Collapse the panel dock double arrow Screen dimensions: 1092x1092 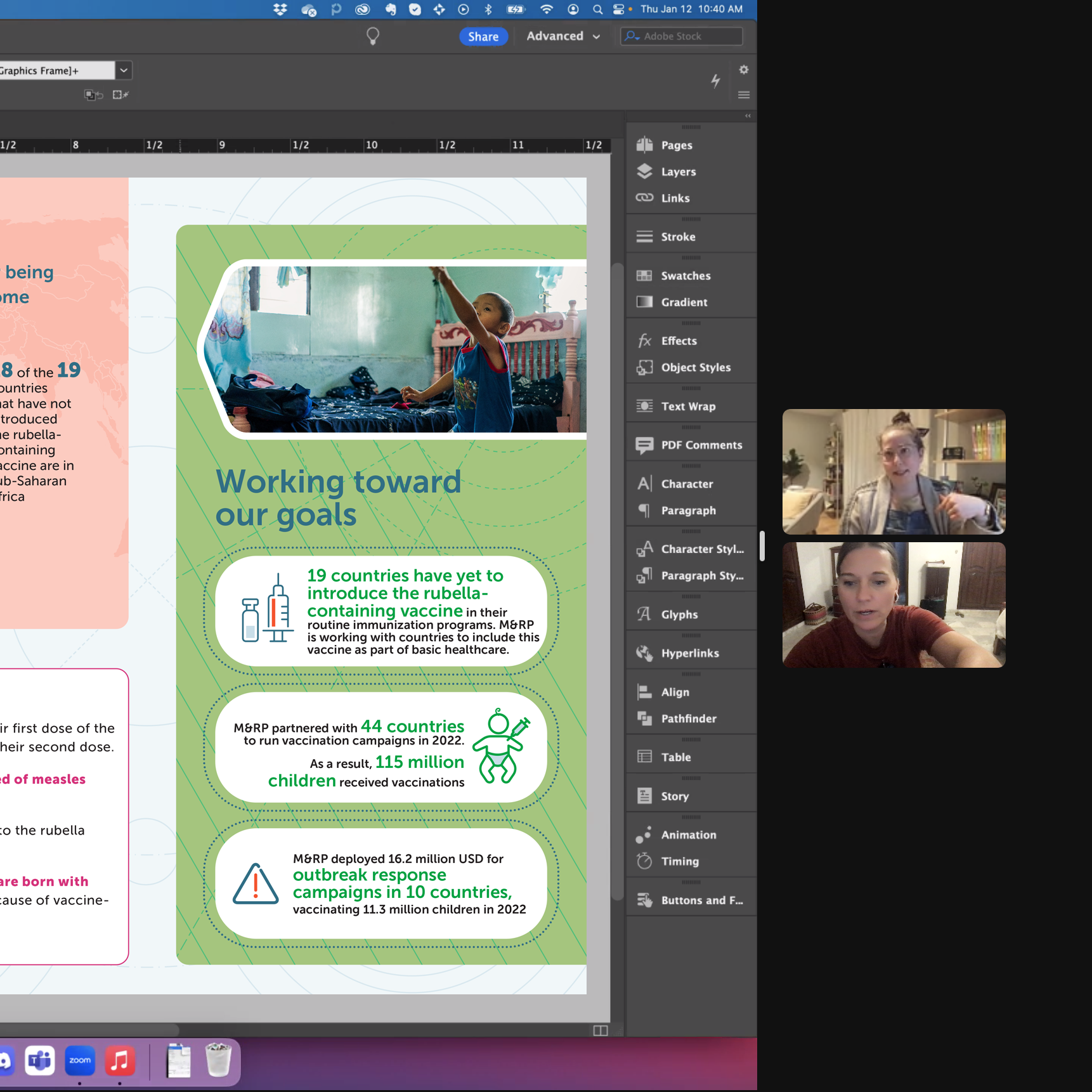point(748,116)
